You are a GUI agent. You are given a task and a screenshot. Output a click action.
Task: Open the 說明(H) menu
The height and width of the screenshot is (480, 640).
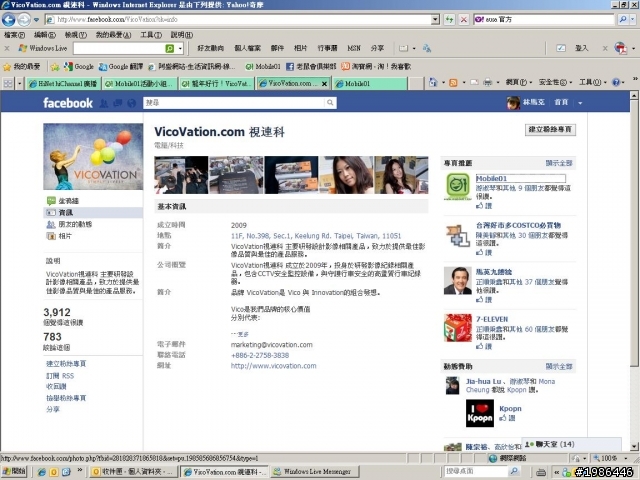pyautogui.click(x=182, y=35)
